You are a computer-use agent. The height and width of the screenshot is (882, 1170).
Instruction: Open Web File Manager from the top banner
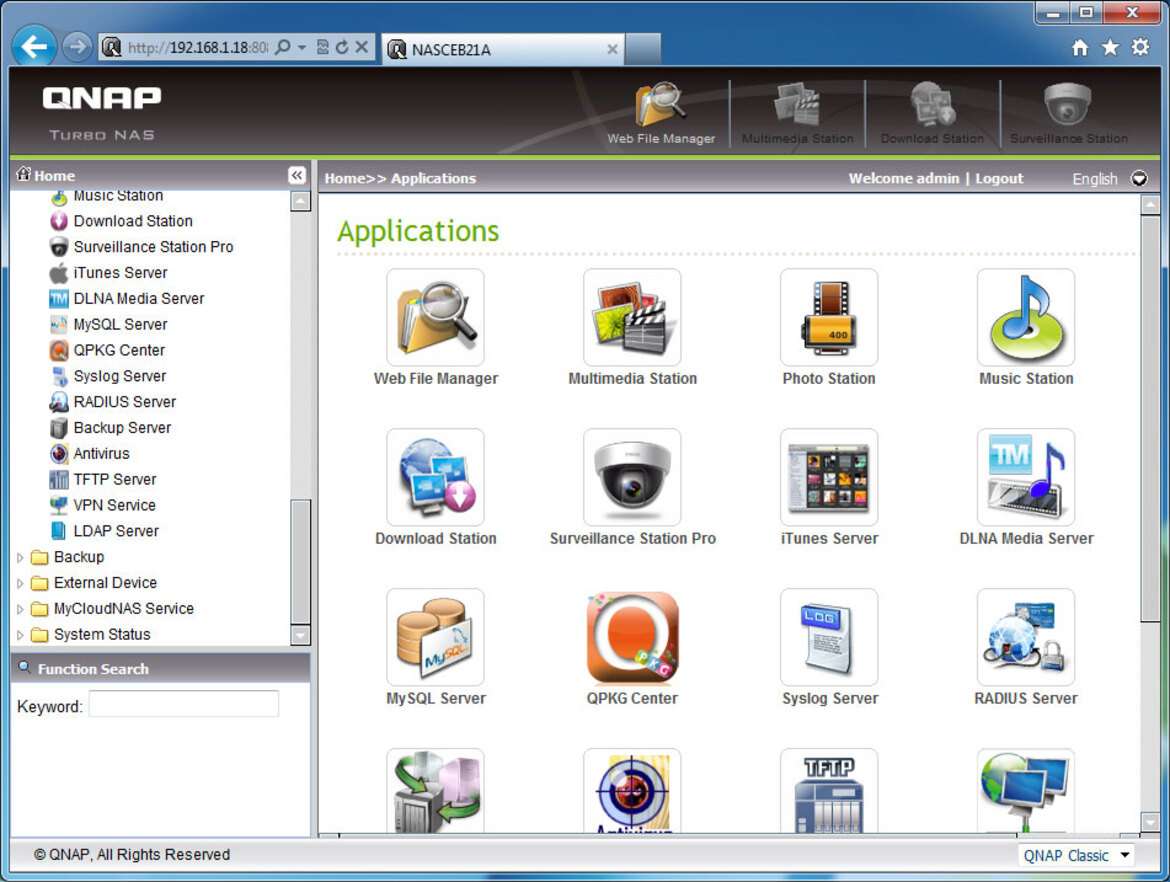coord(660,113)
